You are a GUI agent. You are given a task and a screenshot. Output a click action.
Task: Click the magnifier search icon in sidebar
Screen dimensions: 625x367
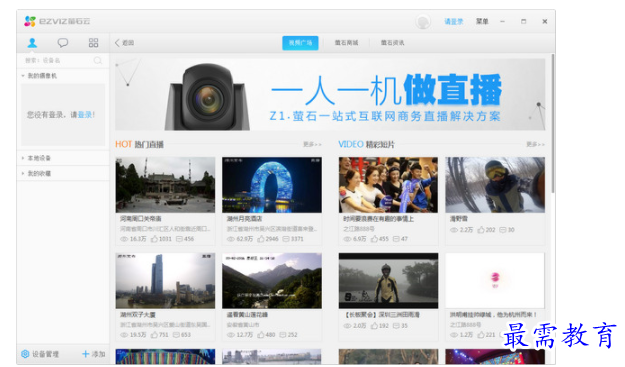(98, 60)
